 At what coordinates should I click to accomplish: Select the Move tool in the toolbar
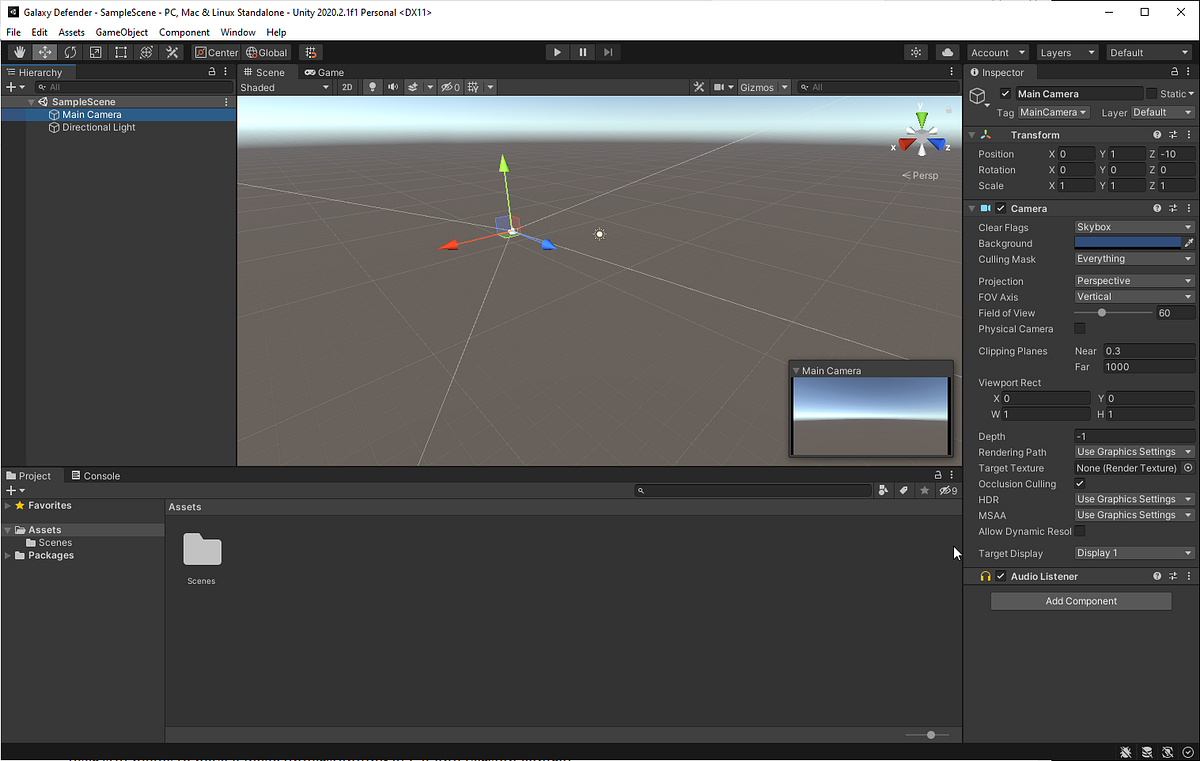pos(44,52)
